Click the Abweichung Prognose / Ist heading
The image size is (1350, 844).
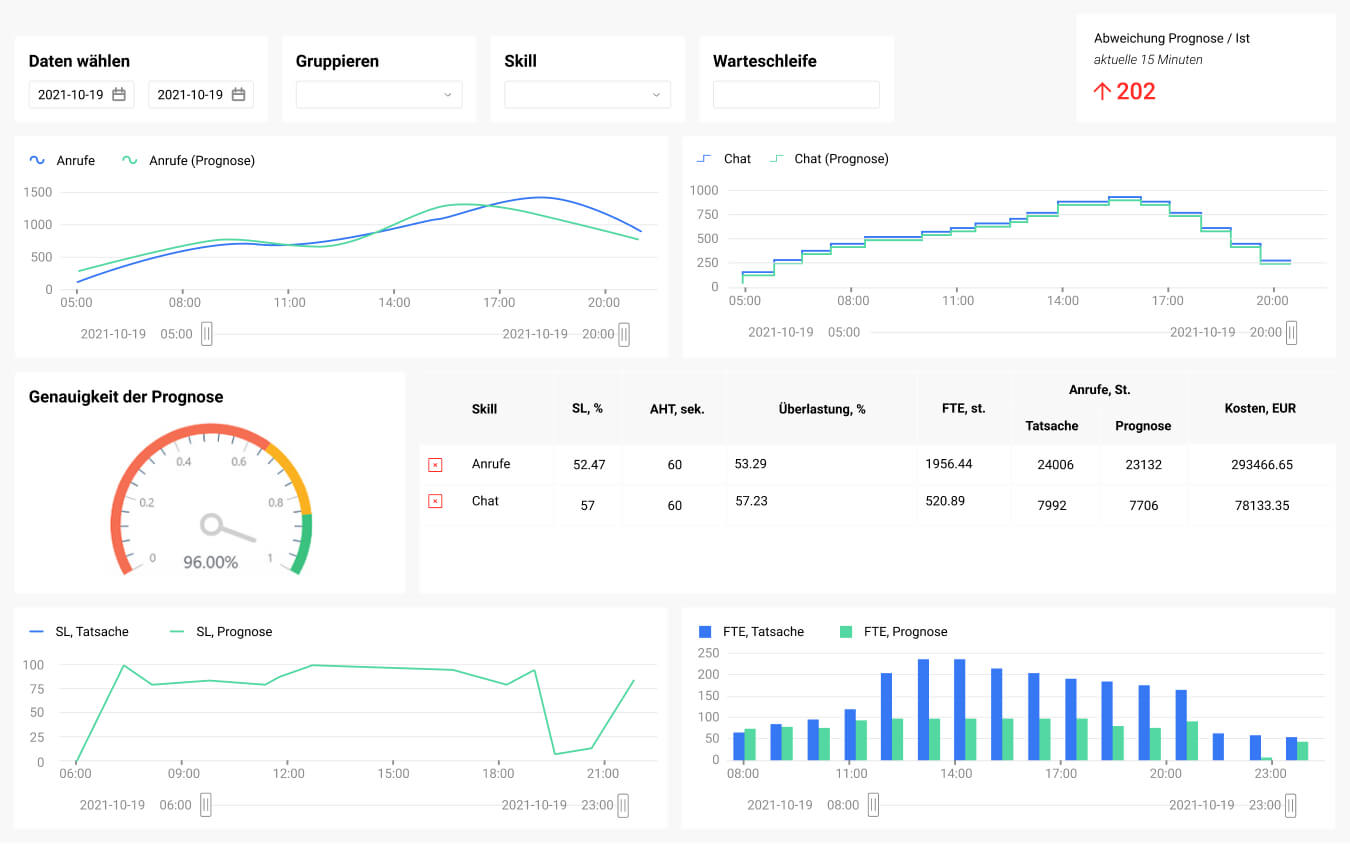pos(1172,38)
